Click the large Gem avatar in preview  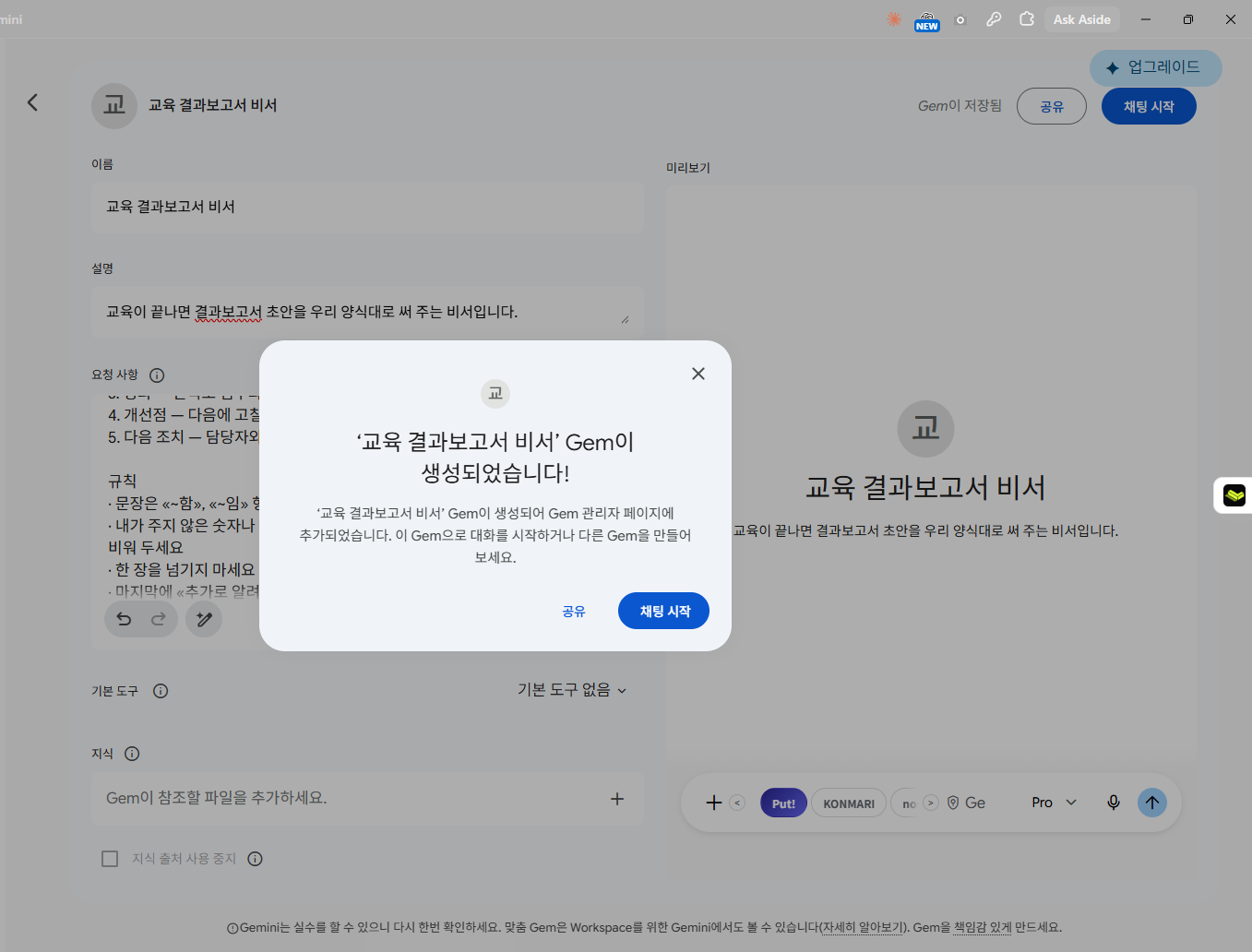[925, 429]
